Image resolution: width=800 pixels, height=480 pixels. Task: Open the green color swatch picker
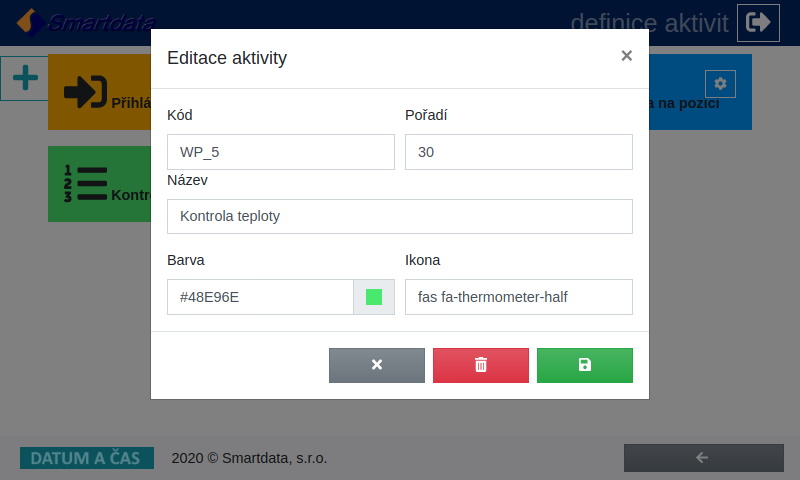point(374,297)
